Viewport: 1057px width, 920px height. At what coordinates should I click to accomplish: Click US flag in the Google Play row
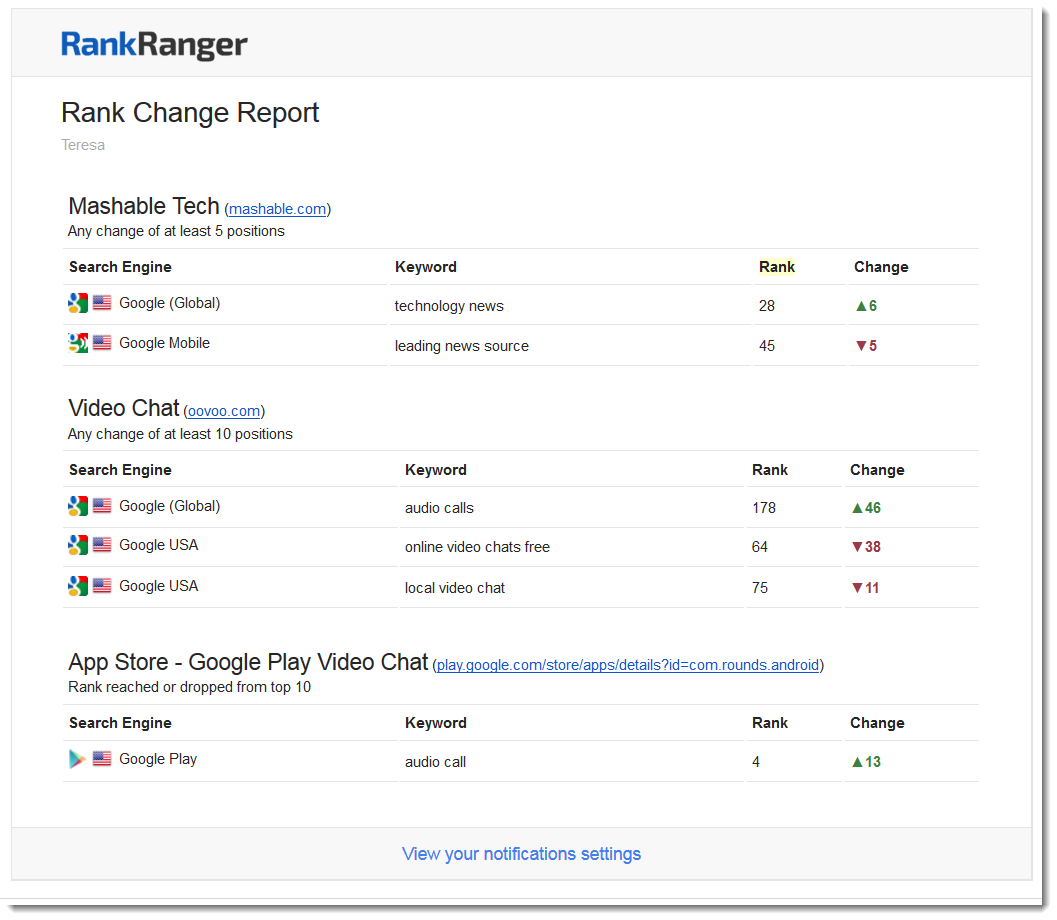point(102,759)
